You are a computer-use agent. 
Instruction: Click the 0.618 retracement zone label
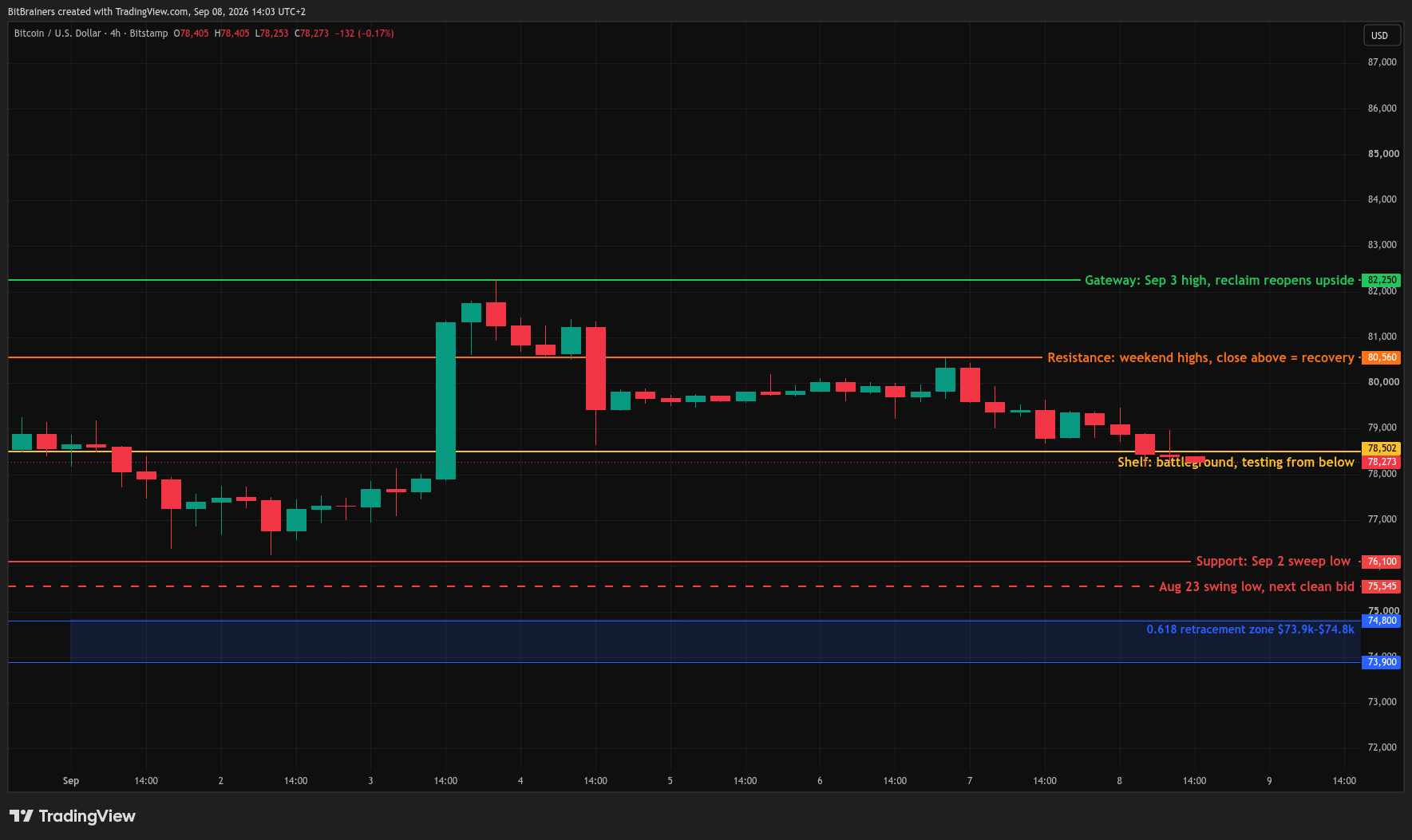[x=1250, y=629]
